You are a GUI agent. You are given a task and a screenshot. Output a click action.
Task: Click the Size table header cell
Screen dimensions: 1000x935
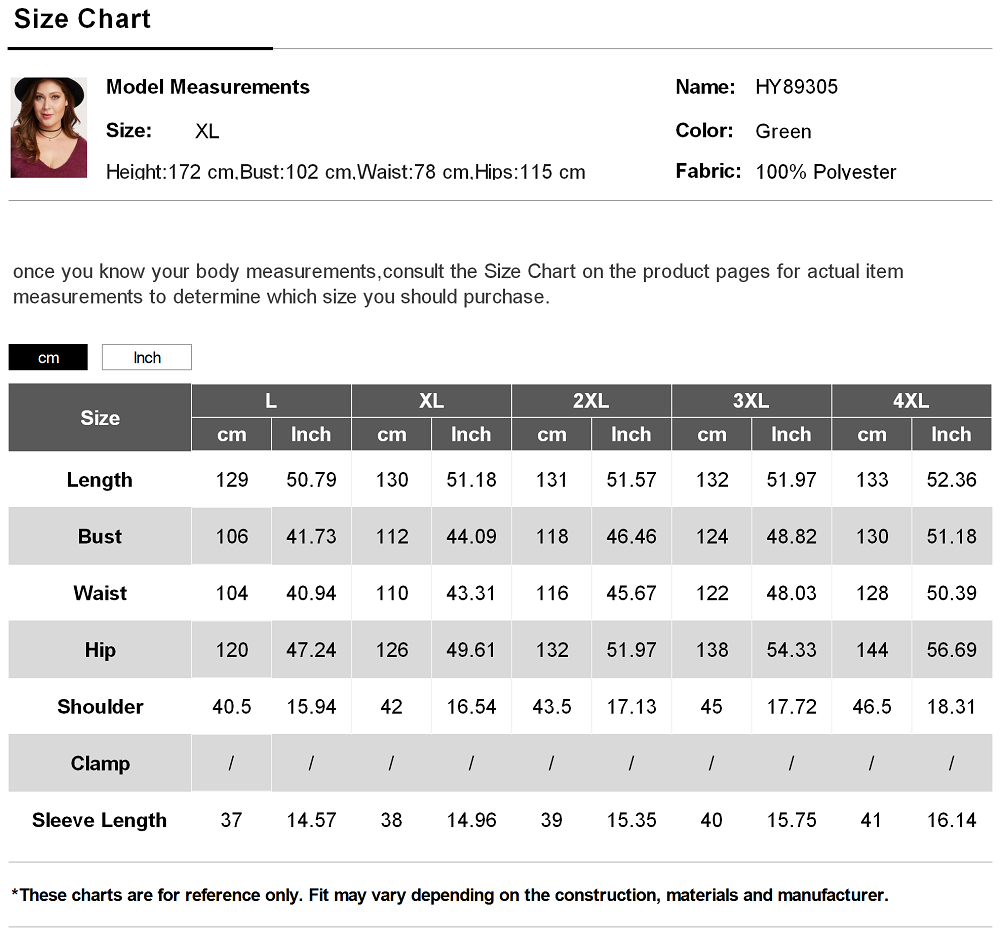99,418
